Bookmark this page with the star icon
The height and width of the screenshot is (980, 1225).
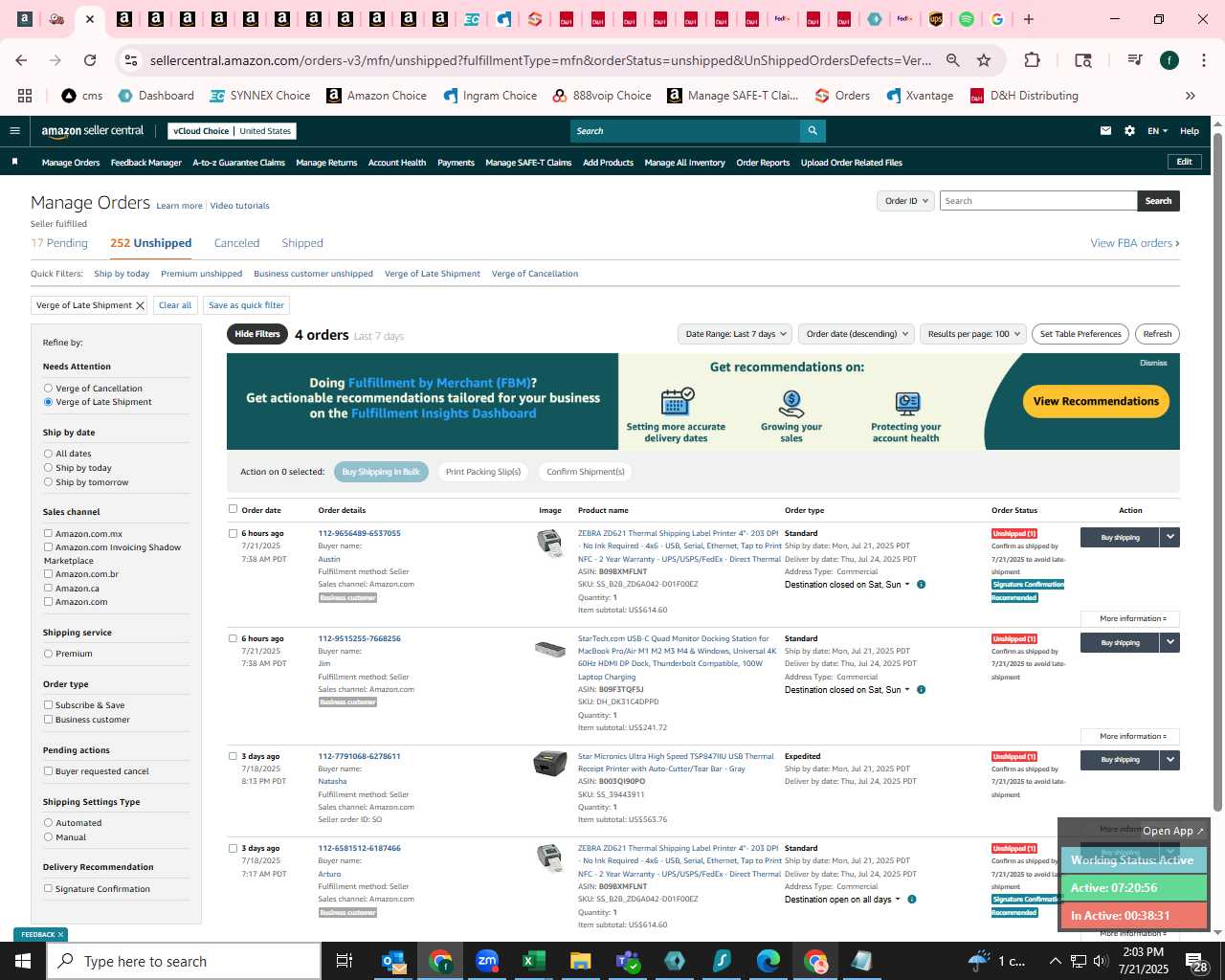point(984,60)
